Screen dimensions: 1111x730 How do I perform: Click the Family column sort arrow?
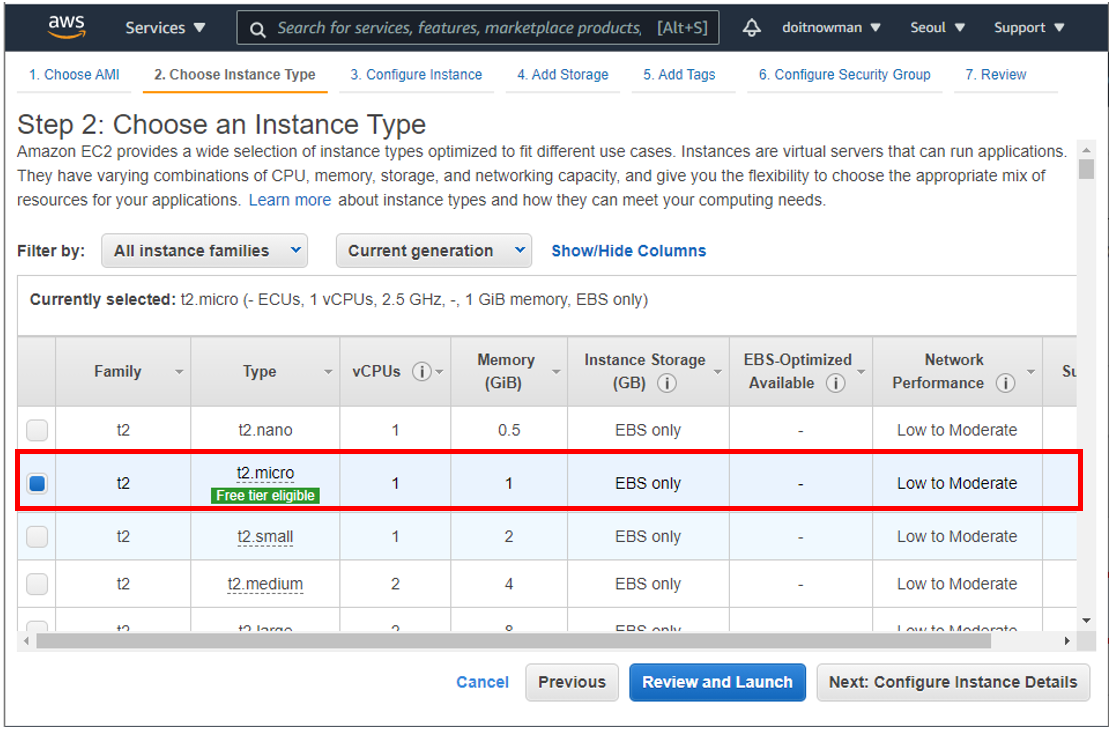tap(179, 372)
